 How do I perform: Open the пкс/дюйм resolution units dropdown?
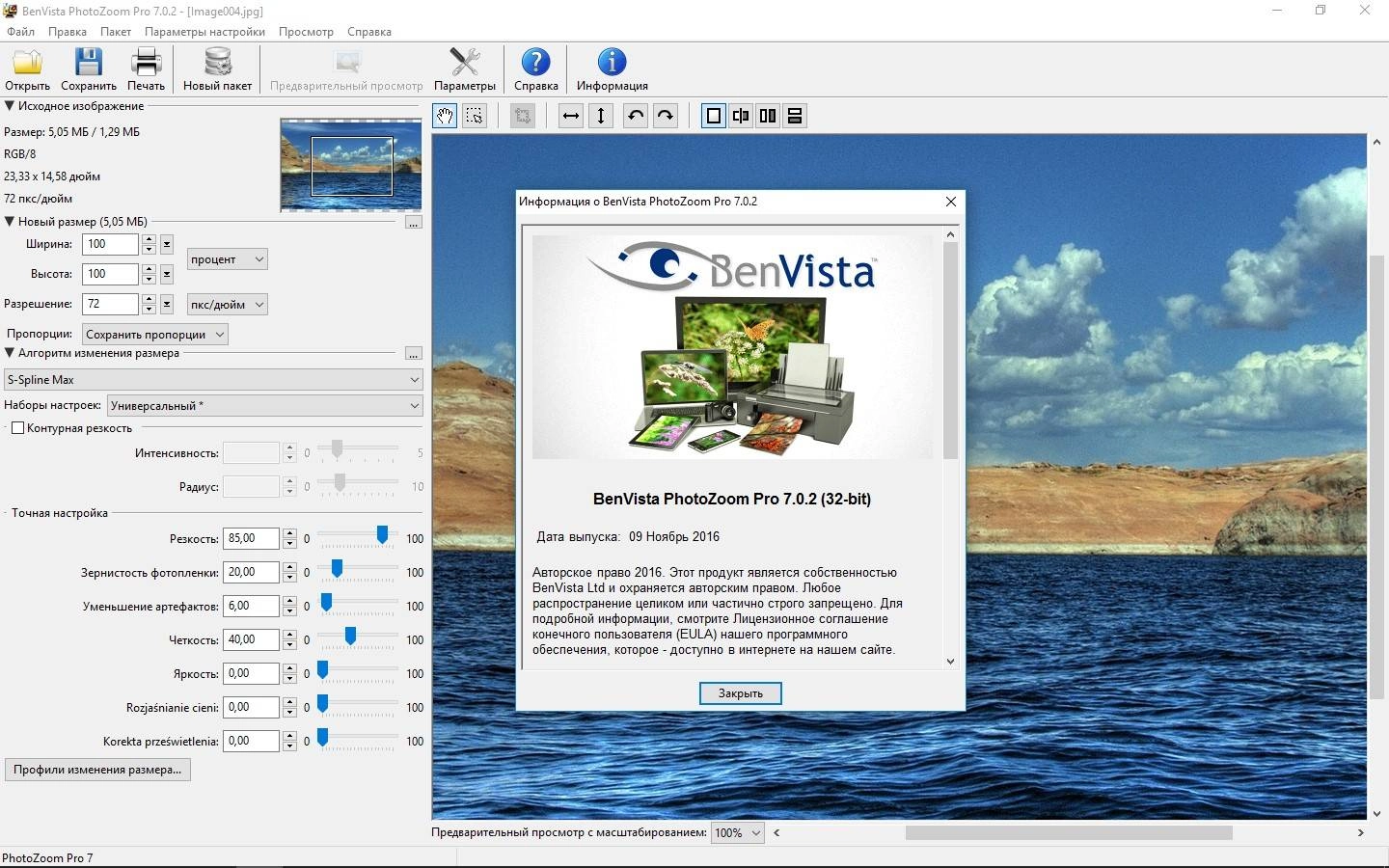click(227, 305)
